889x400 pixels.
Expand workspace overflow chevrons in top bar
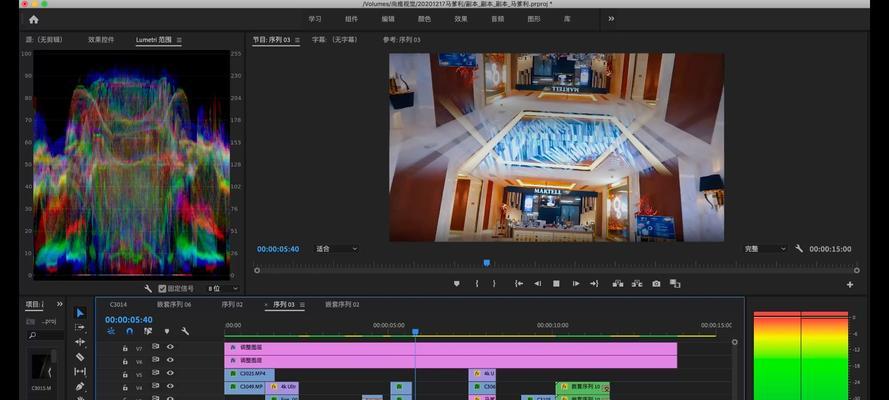(611, 19)
